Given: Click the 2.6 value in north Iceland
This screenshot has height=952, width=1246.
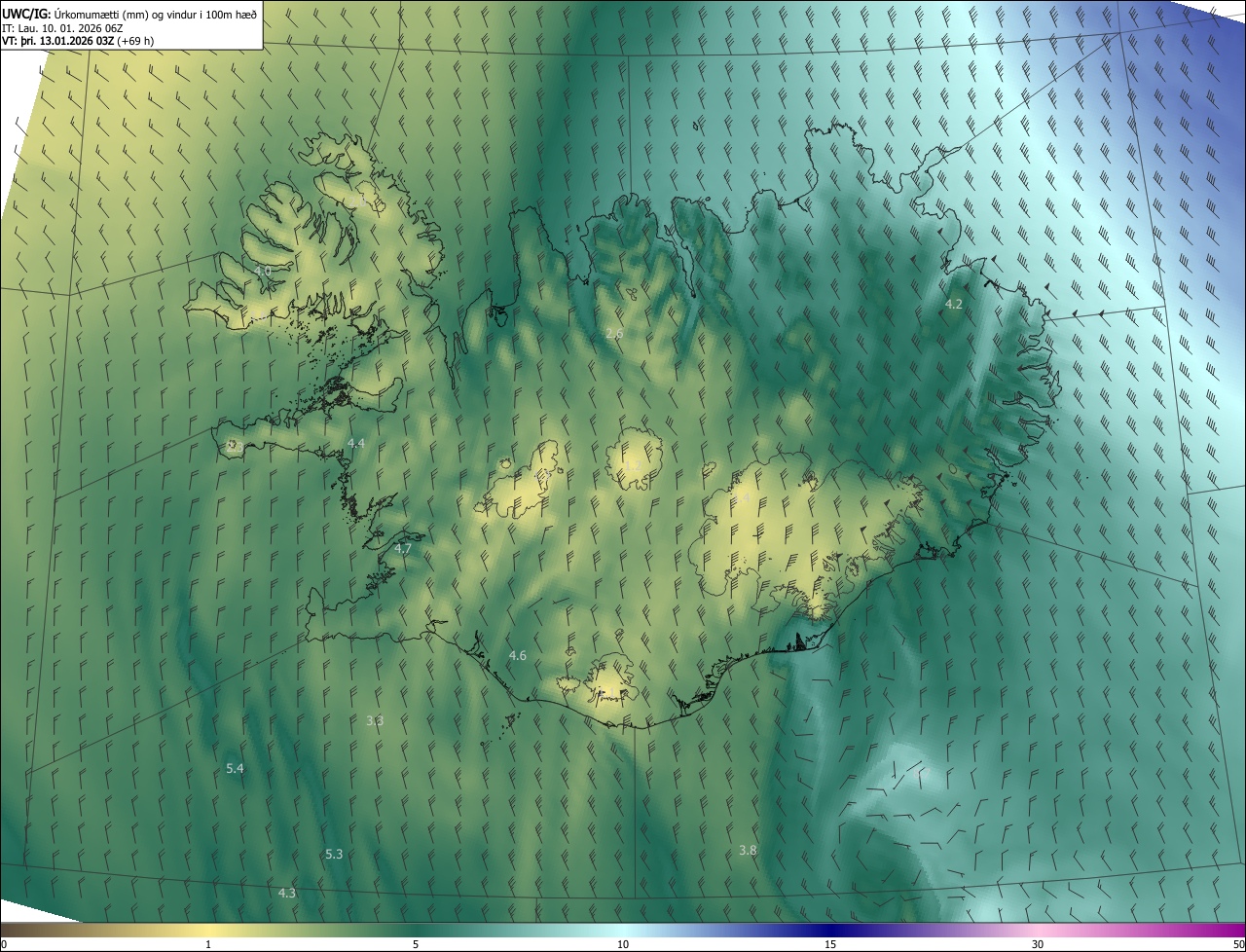Looking at the screenshot, I should click(614, 334).
